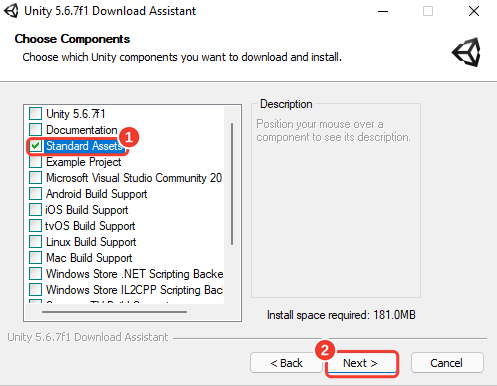497x386 pixels.
Task: Go back with the Back button
Action: (x=286, y=363)
